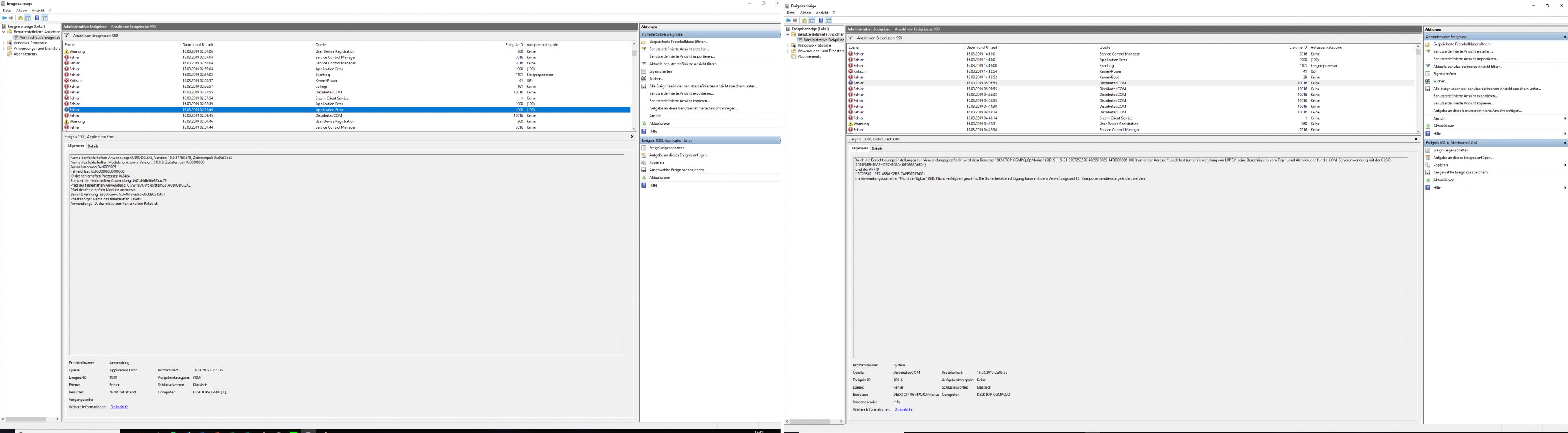Collapse 'Benutzerdefinierte Ansichten' node in left window tree
Image resolution: width=1568 pixels, height=433 pixels.
coord(4,32)
